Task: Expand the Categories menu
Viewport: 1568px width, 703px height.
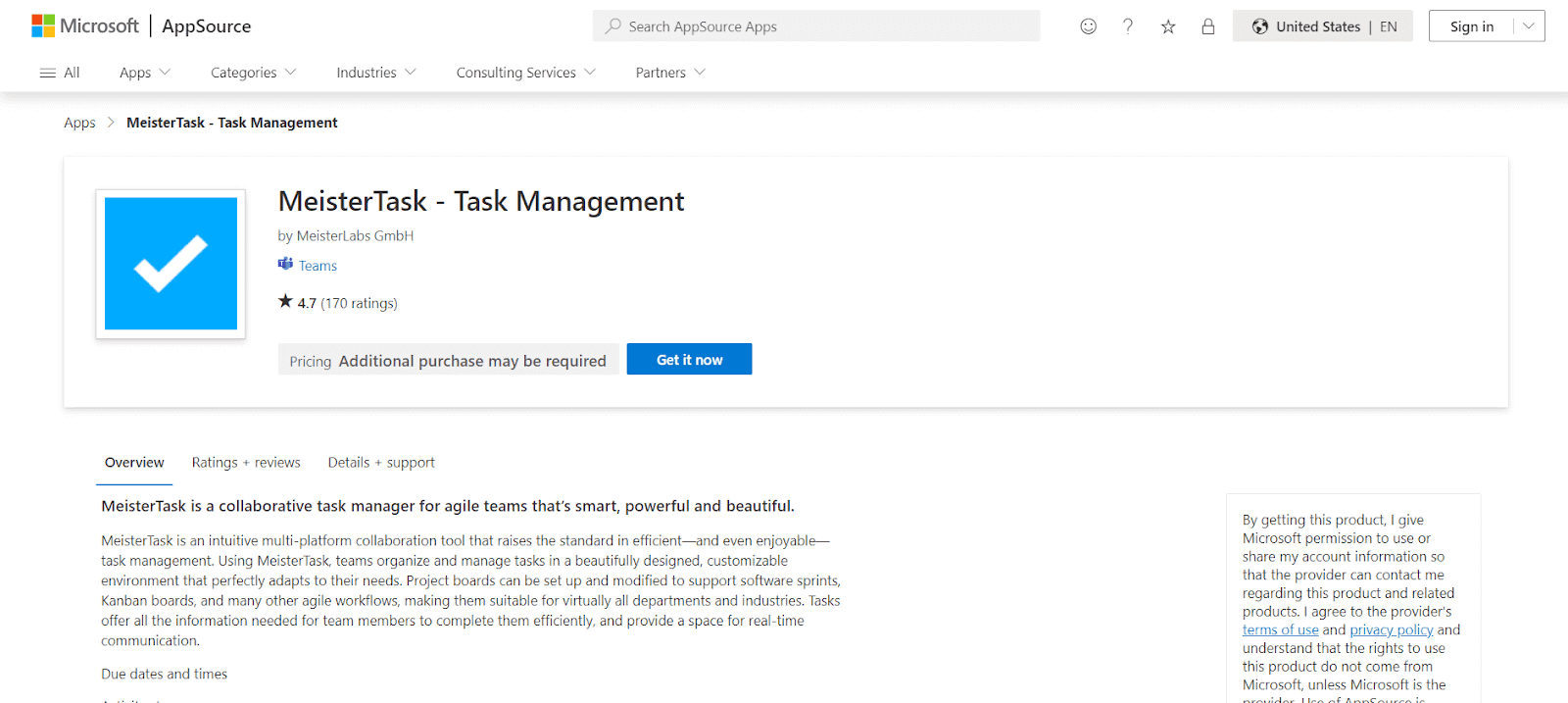Action: click(x=254, y=73)
